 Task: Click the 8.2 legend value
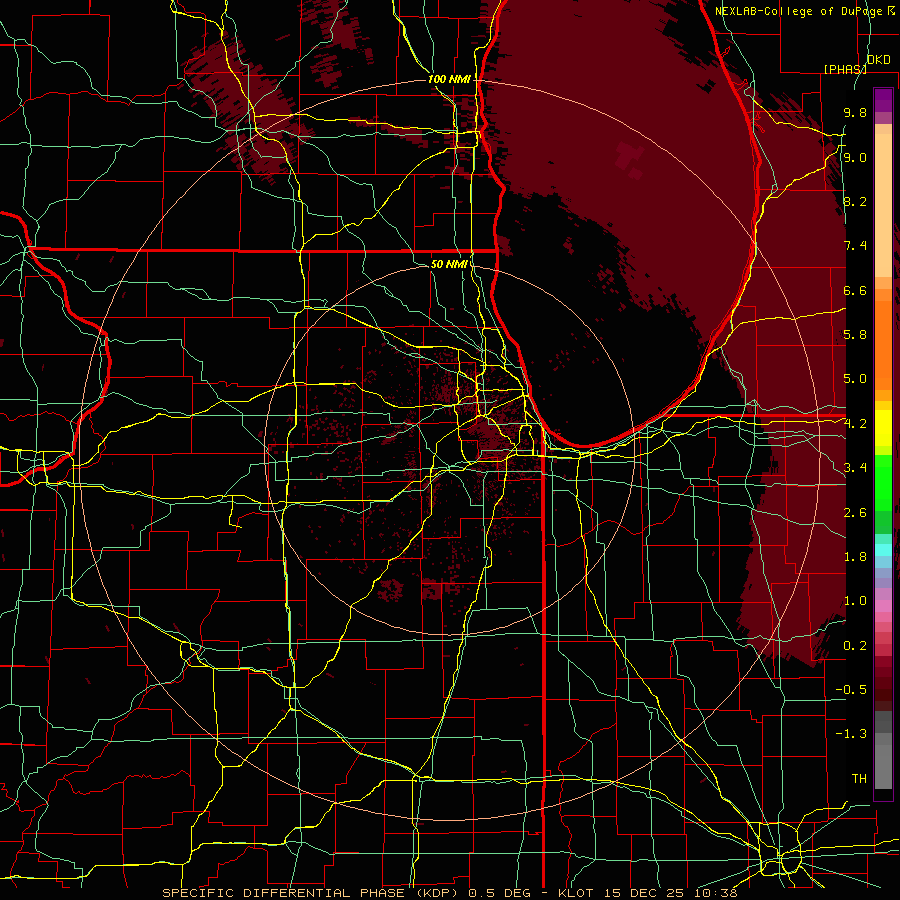click(x=855, y=202)
